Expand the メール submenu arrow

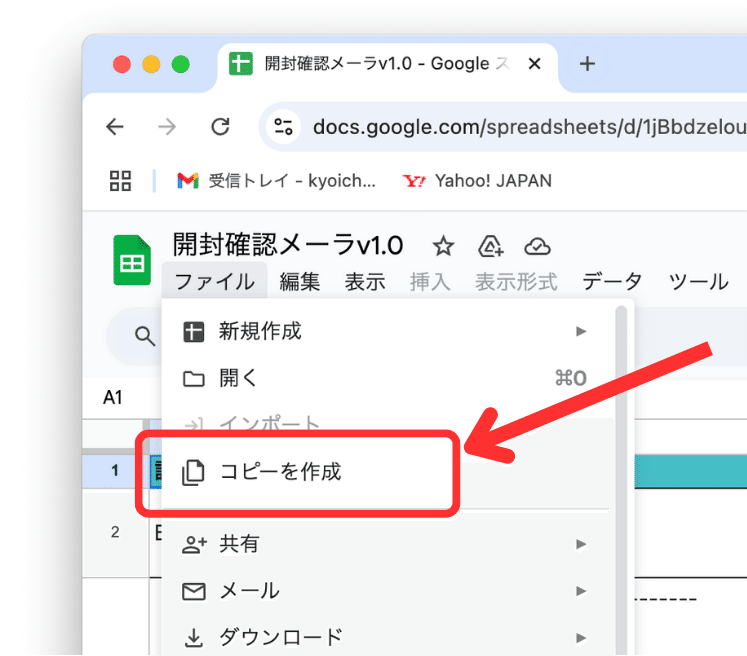click(x=580, y=591)
